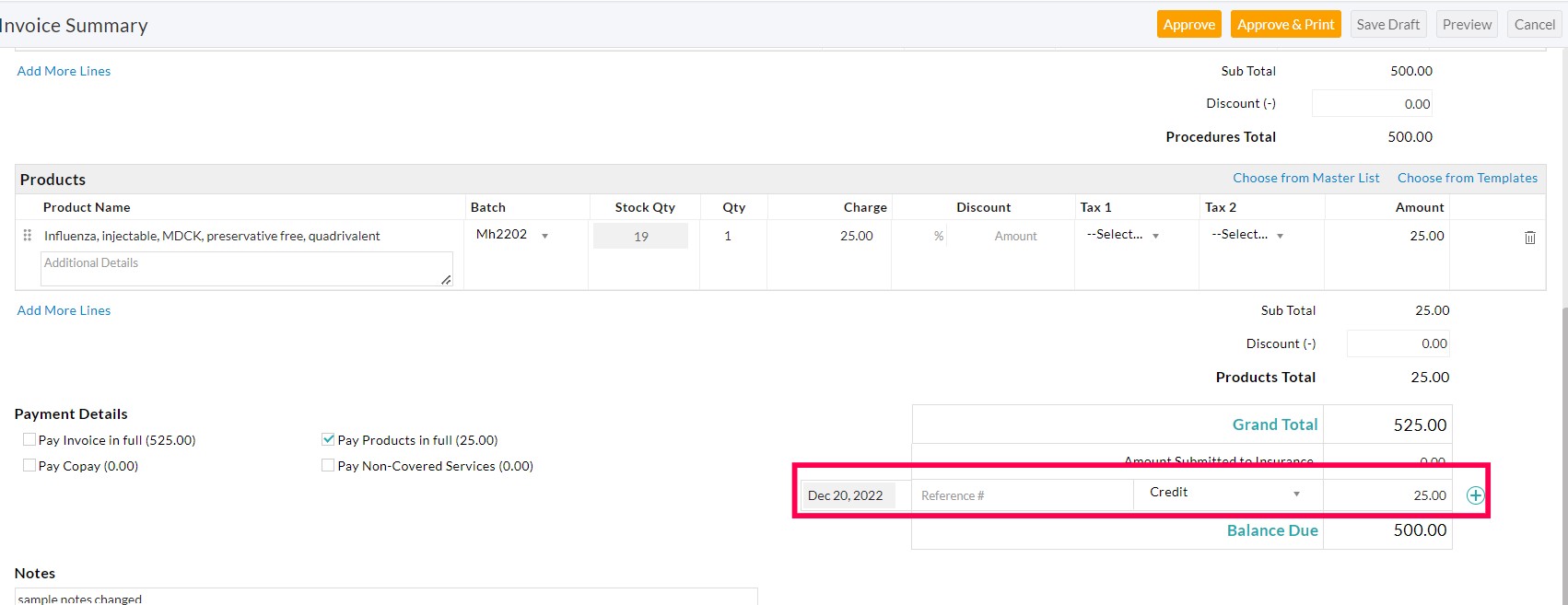Check Pay Copay (0.00)
Screen dimensions: 1568x605
[29, 465]
